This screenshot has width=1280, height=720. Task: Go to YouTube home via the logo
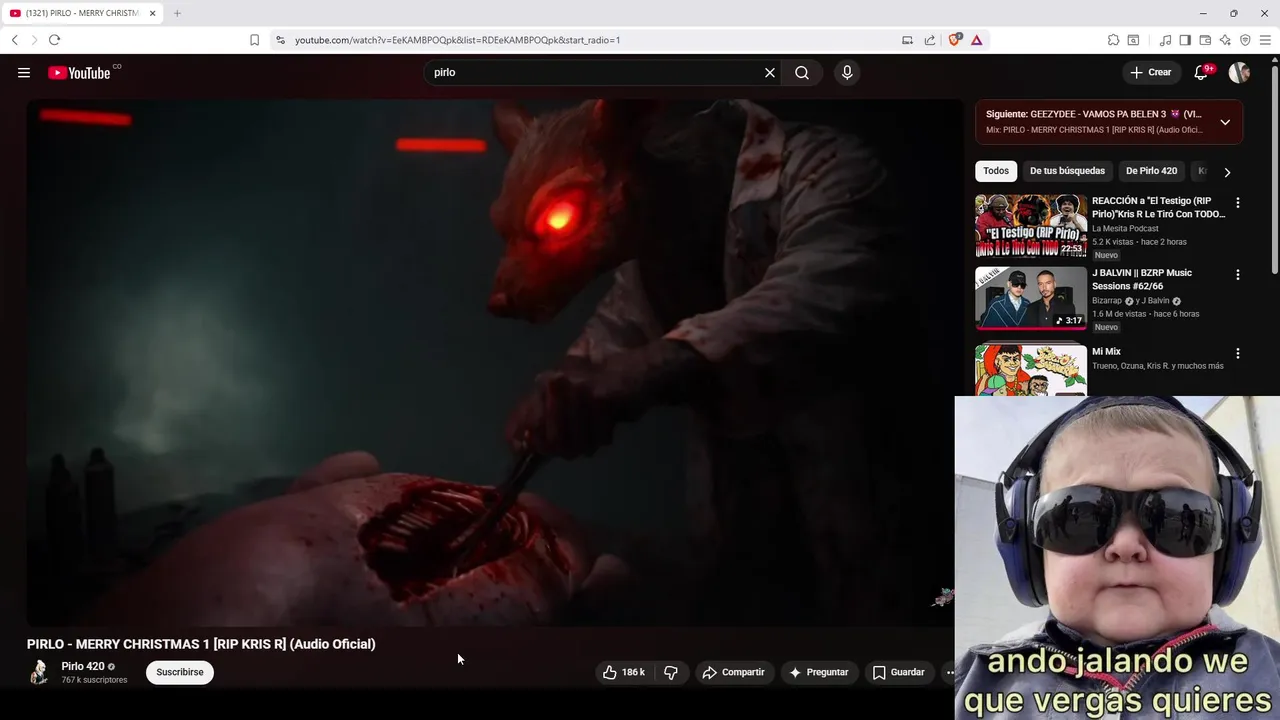click(79, 72)
